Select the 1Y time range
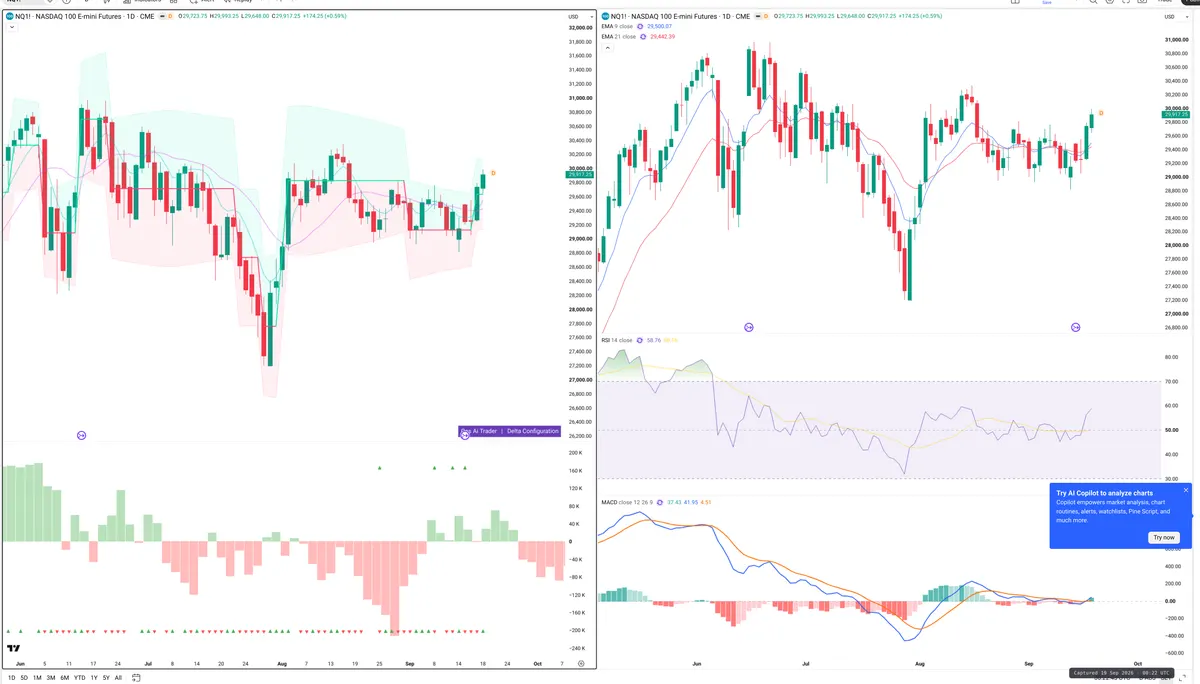 point(94,677)
